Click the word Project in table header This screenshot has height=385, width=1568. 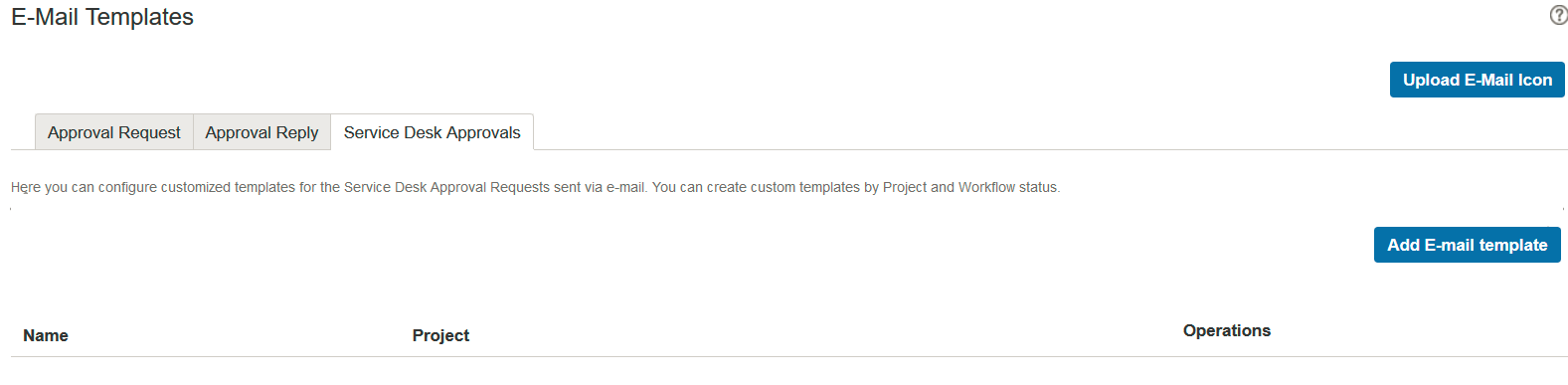(440, 335)
